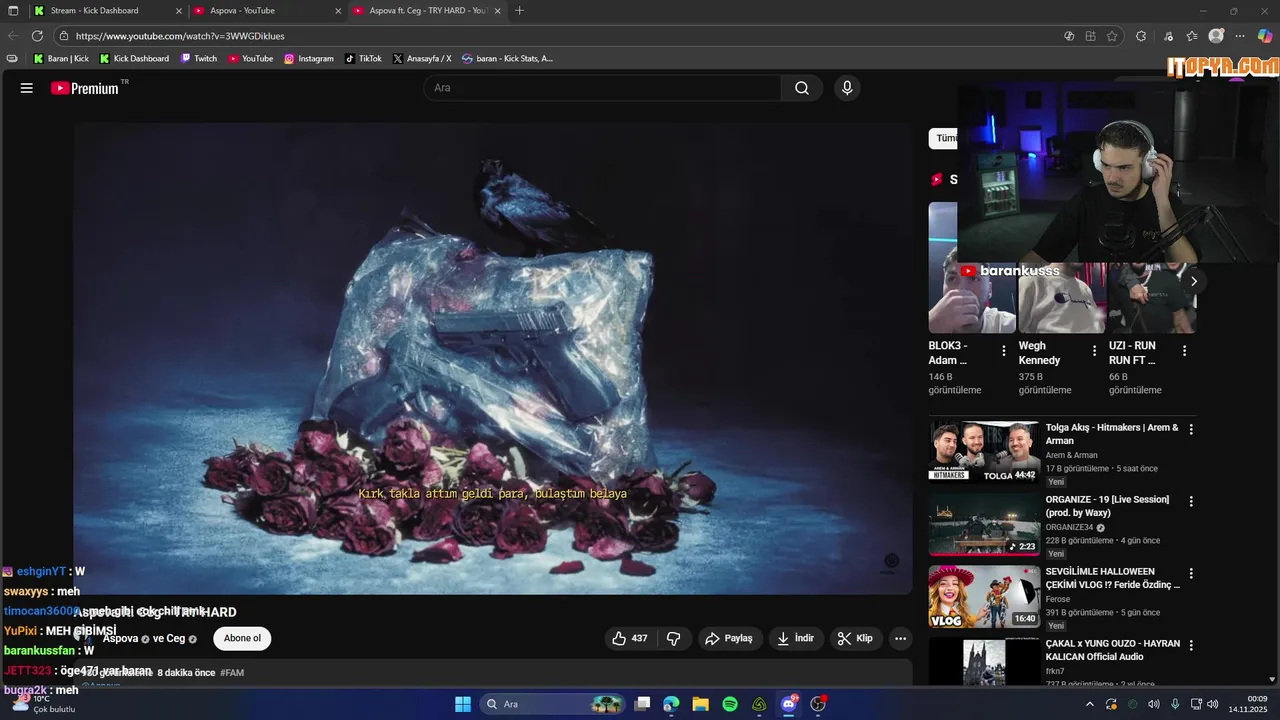Open File Explorer from the taskbar
The width and height of the screenshot is (1280, 720).
coord(700,704)
